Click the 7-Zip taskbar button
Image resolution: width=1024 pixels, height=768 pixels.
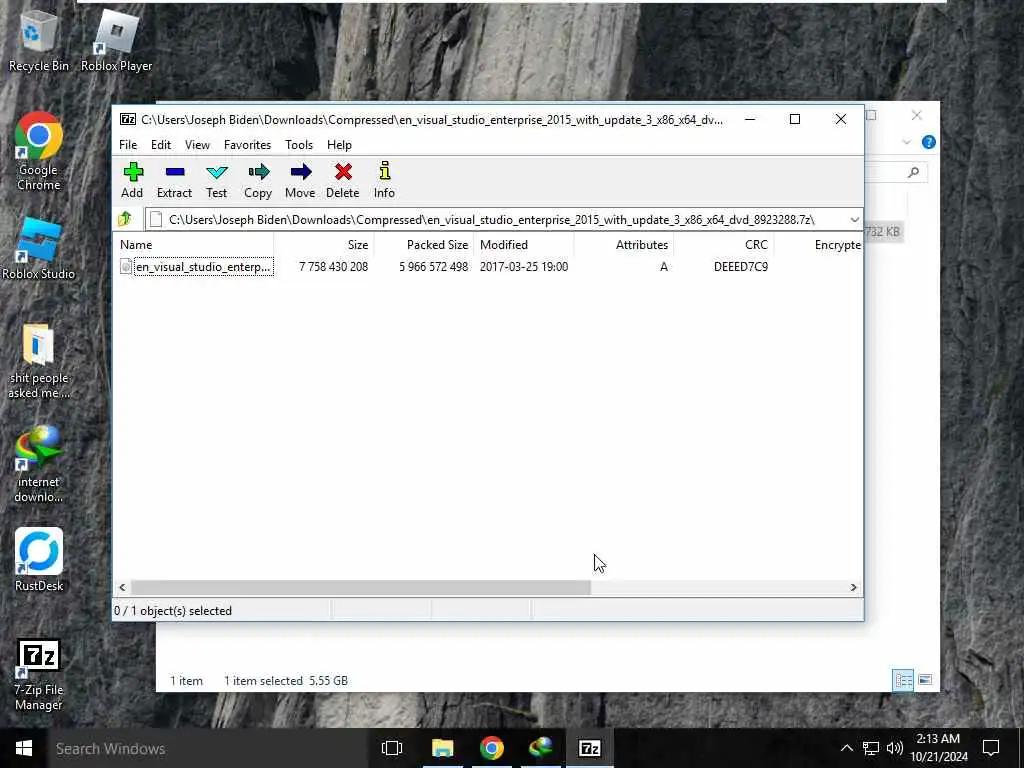(590, 748)
